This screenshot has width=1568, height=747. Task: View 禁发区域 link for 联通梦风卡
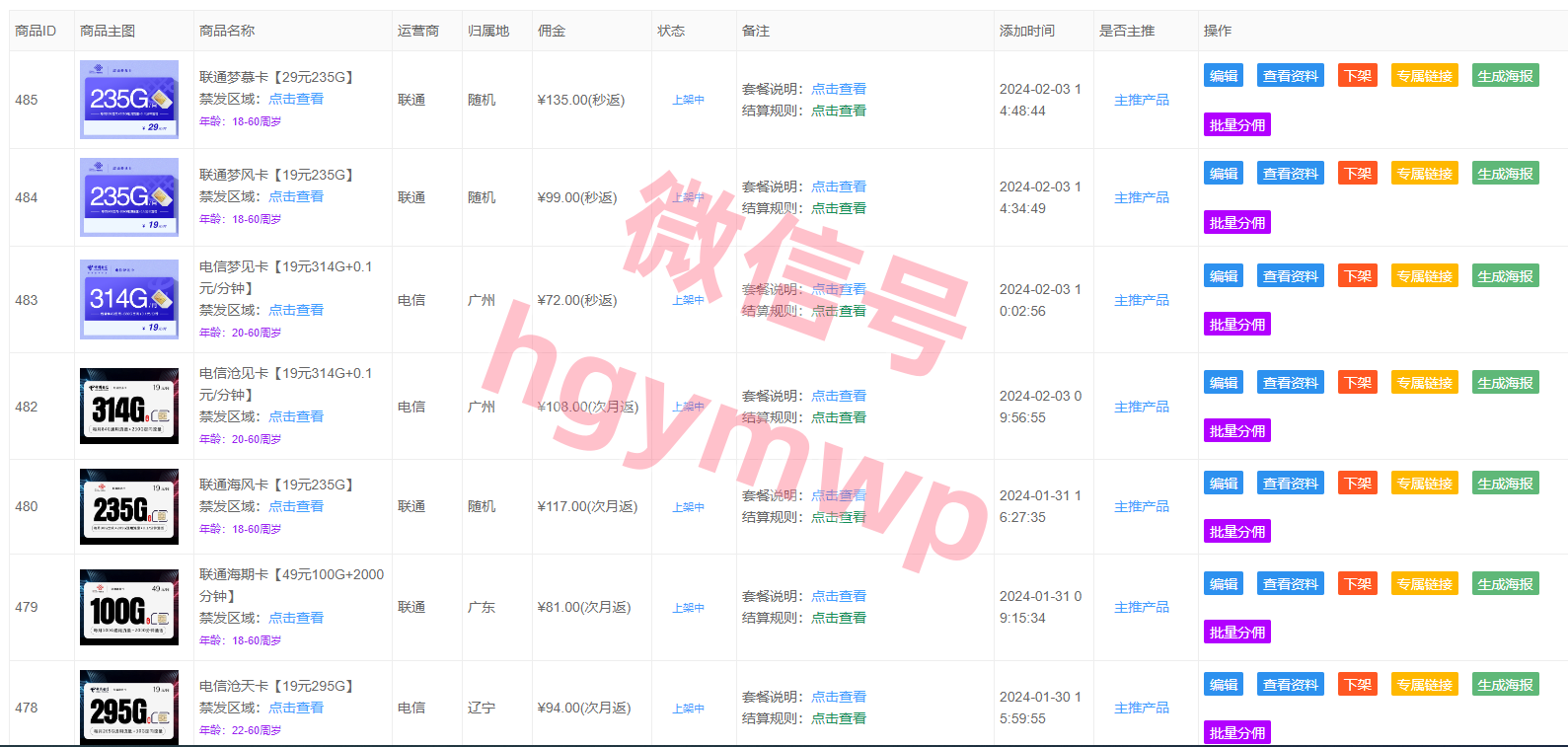(296, 196)
